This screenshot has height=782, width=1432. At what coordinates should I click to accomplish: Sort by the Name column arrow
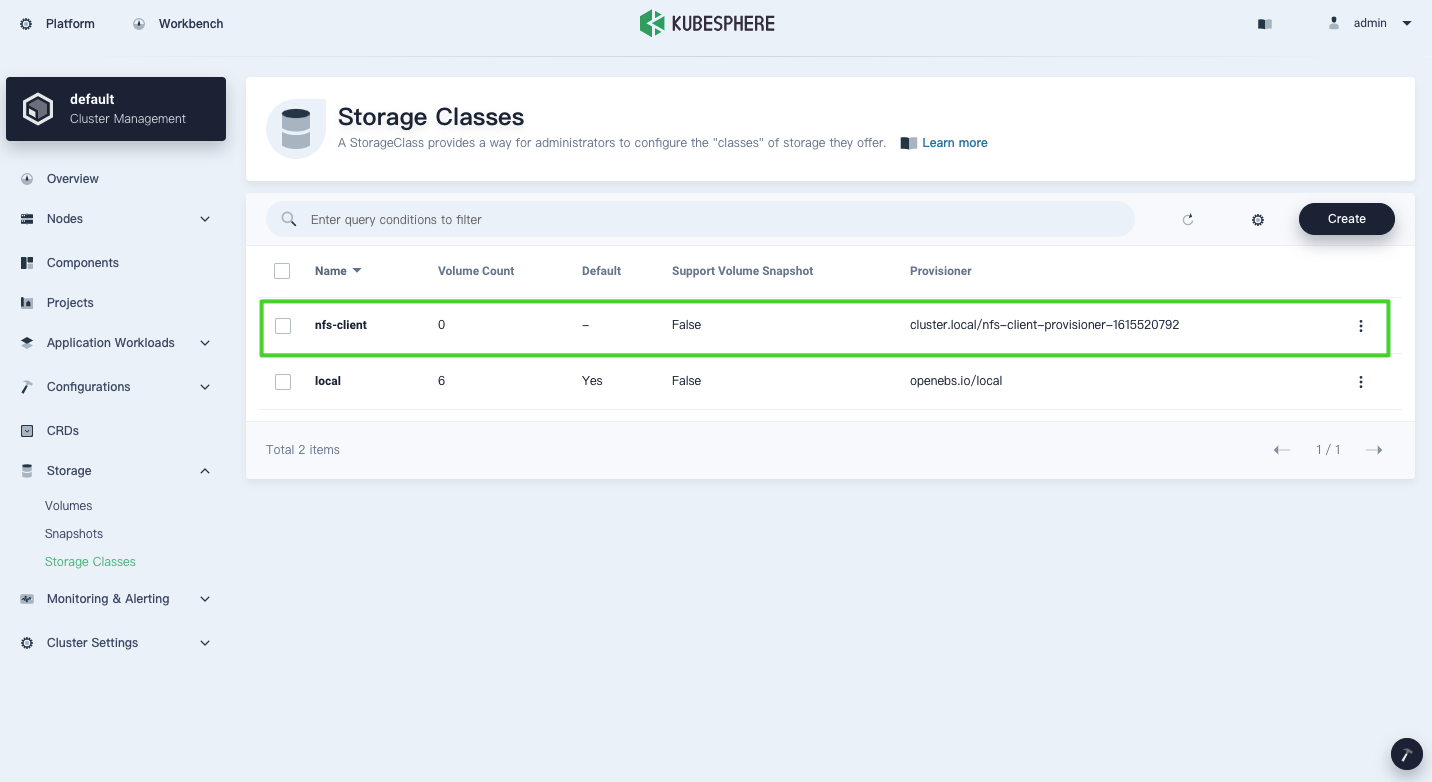point(356,270)
